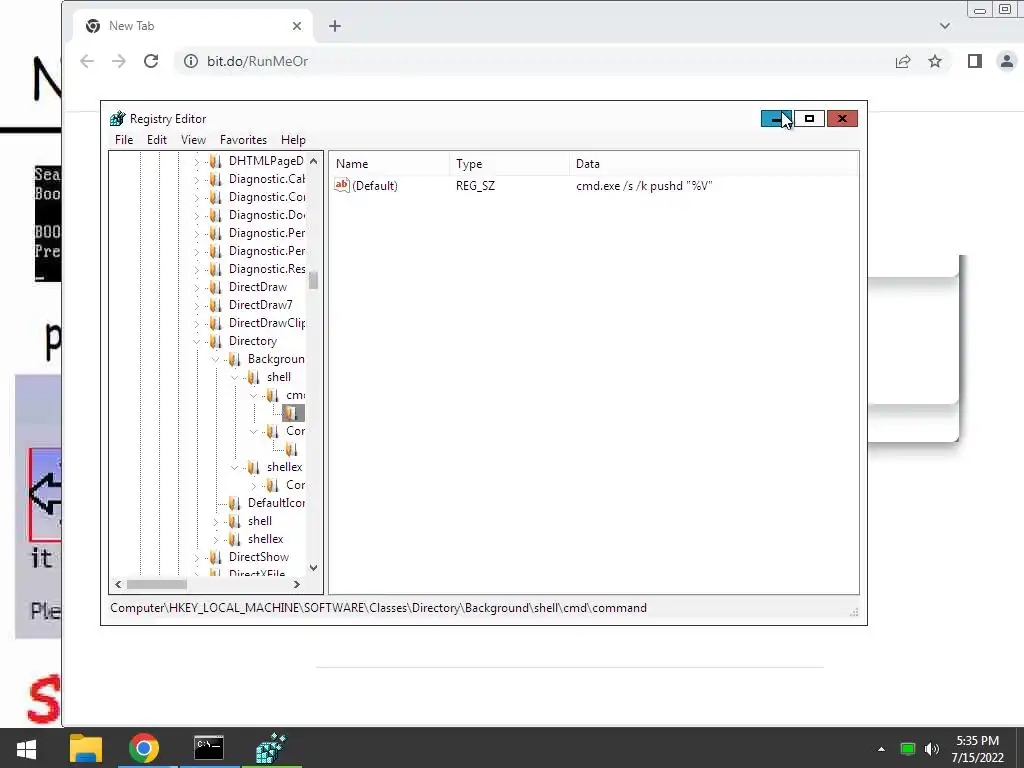Select the DirectDrawClip key
The height and width of the screenshot is (768, 1024).
coord(266,323)
